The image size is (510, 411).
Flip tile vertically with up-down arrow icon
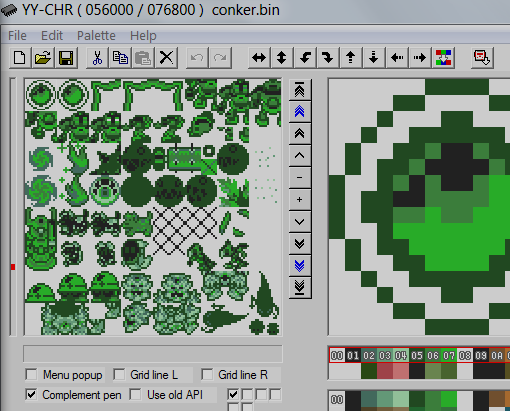(x=282, y=58)
